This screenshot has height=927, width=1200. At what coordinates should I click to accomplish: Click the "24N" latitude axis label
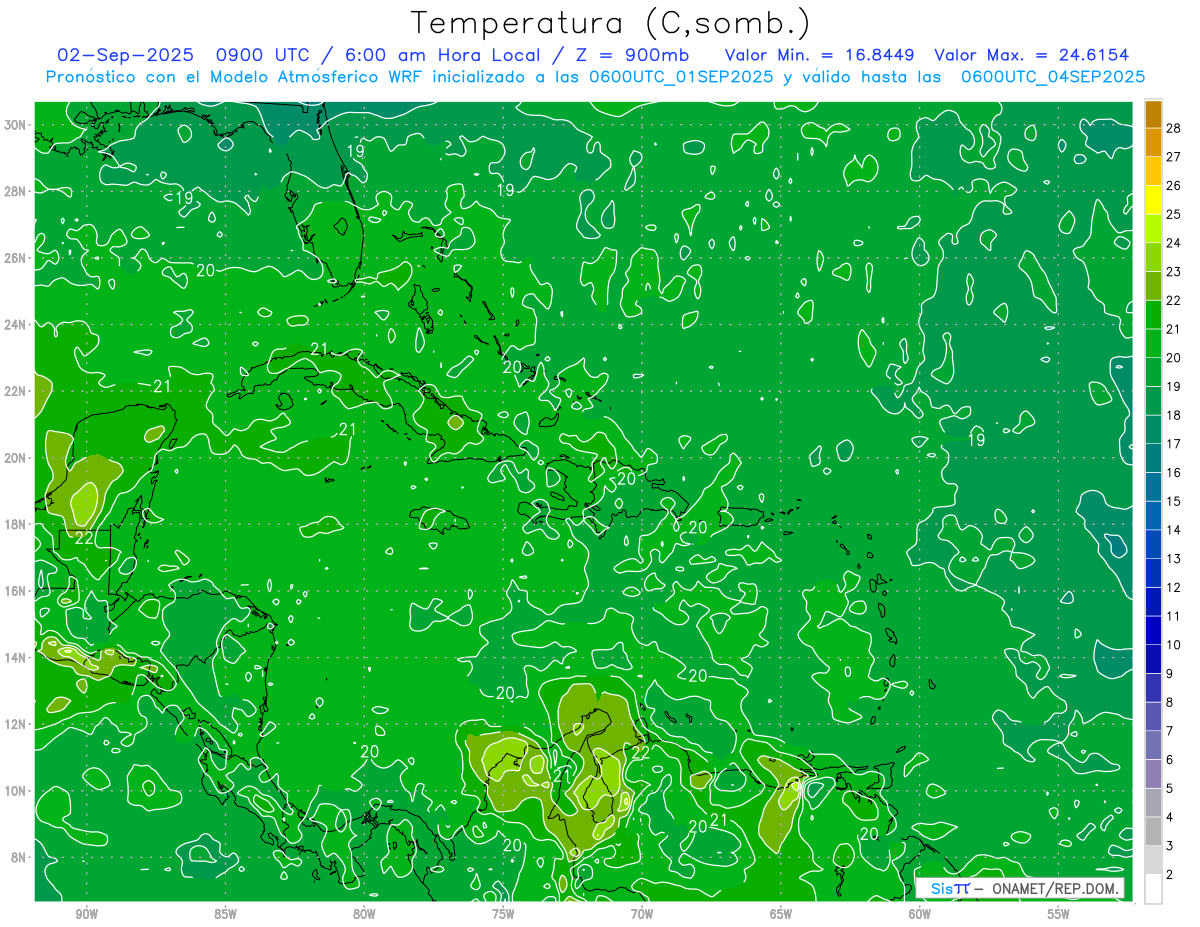click(x=17, y=324)
